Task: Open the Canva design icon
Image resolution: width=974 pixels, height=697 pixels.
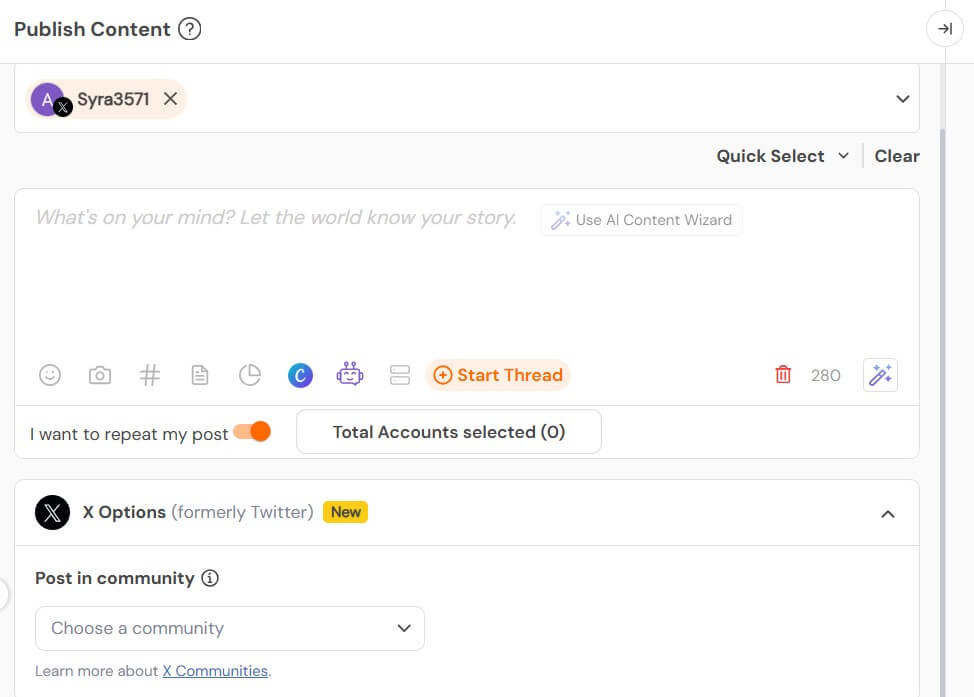Action: pos(300,375)
